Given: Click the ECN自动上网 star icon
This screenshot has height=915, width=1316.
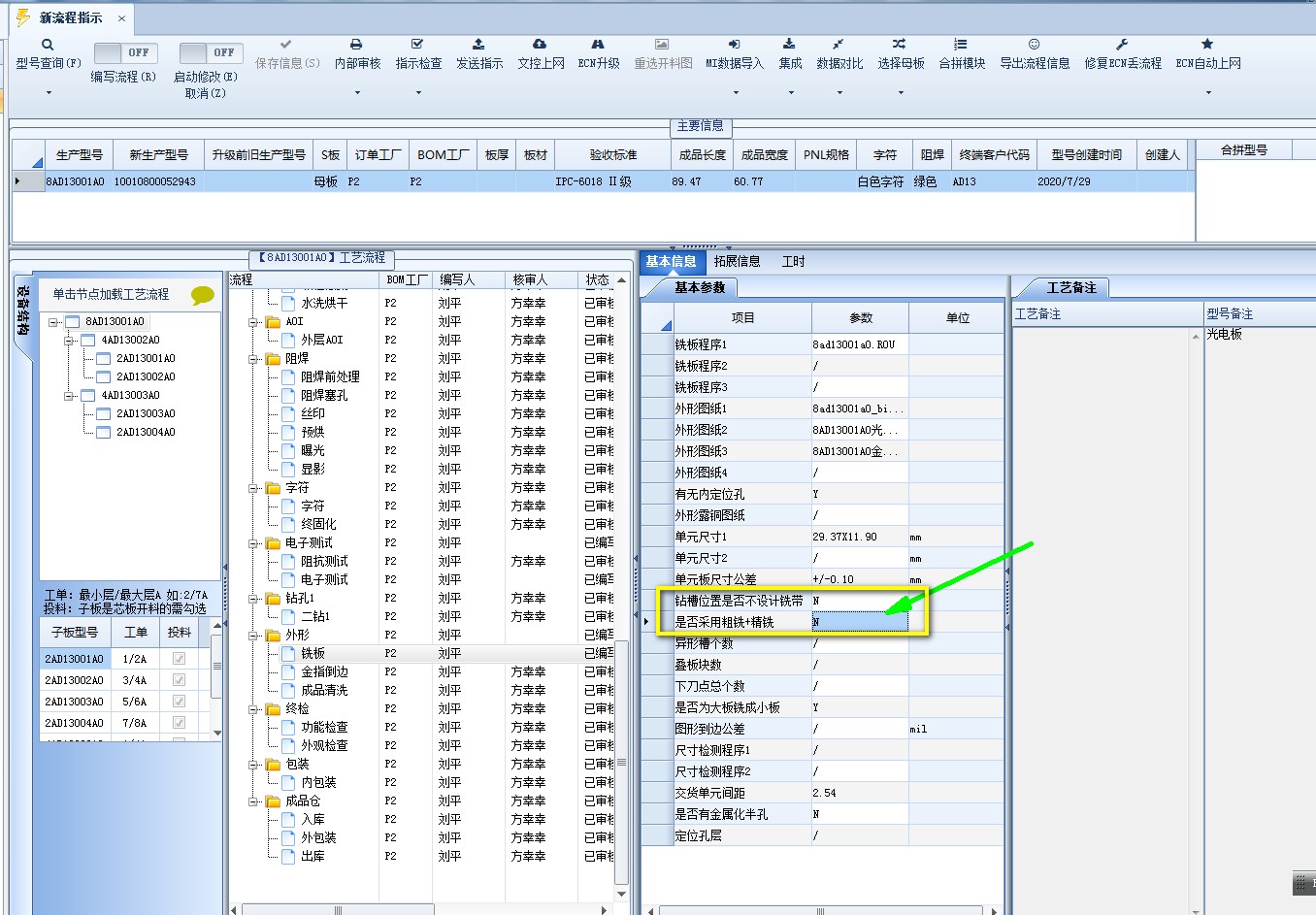Looking at the screenshot, I should tap(1207, 45).
